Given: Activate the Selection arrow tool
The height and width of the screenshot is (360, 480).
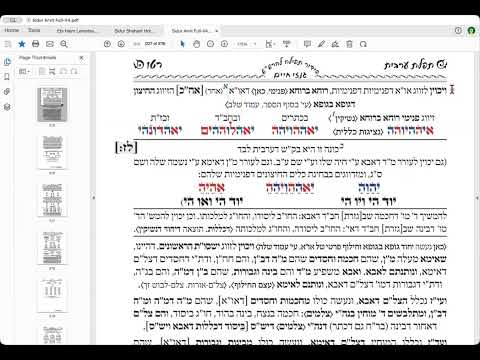Looking at the screenshot, I should pyautogui.click(x=182, y=44).
